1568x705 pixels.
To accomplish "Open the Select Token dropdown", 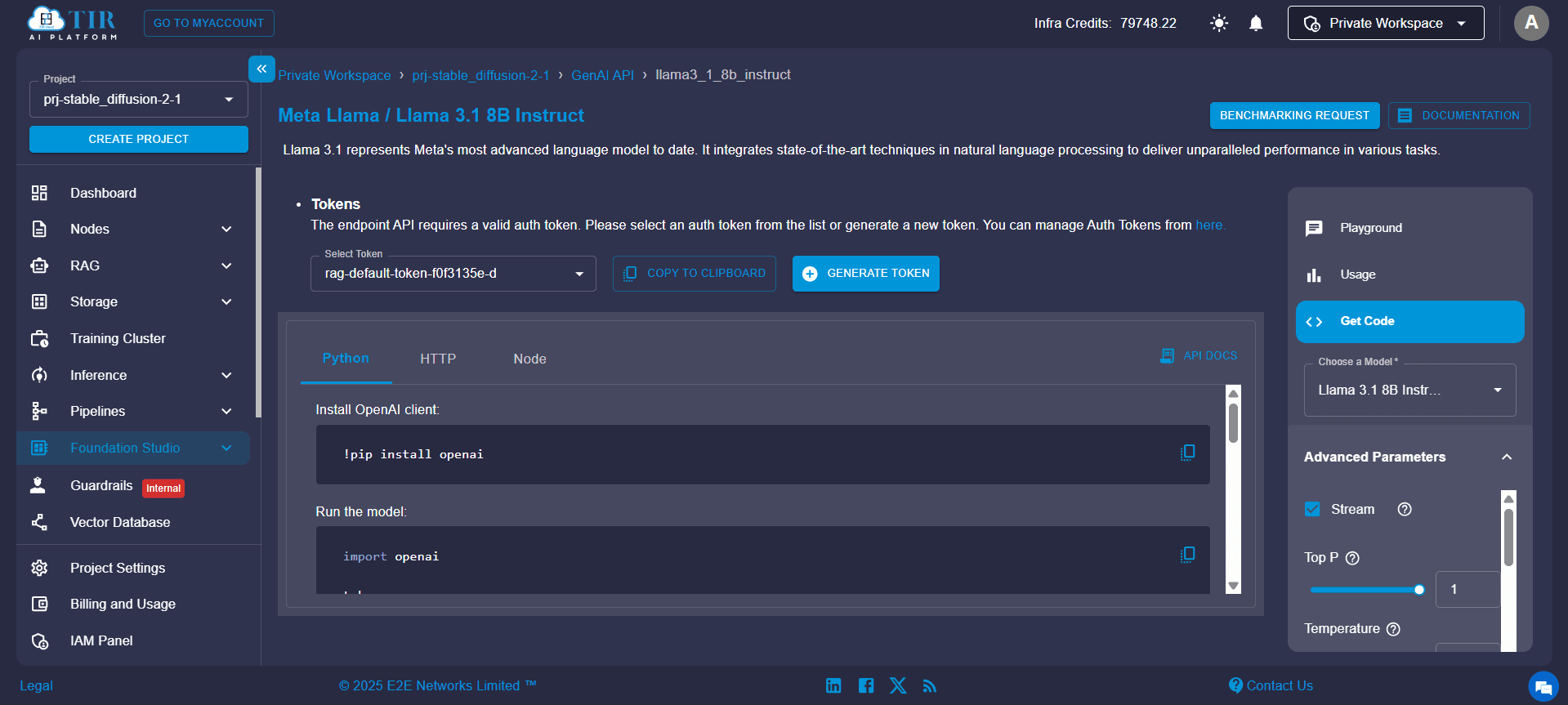I will click(453, 274).
